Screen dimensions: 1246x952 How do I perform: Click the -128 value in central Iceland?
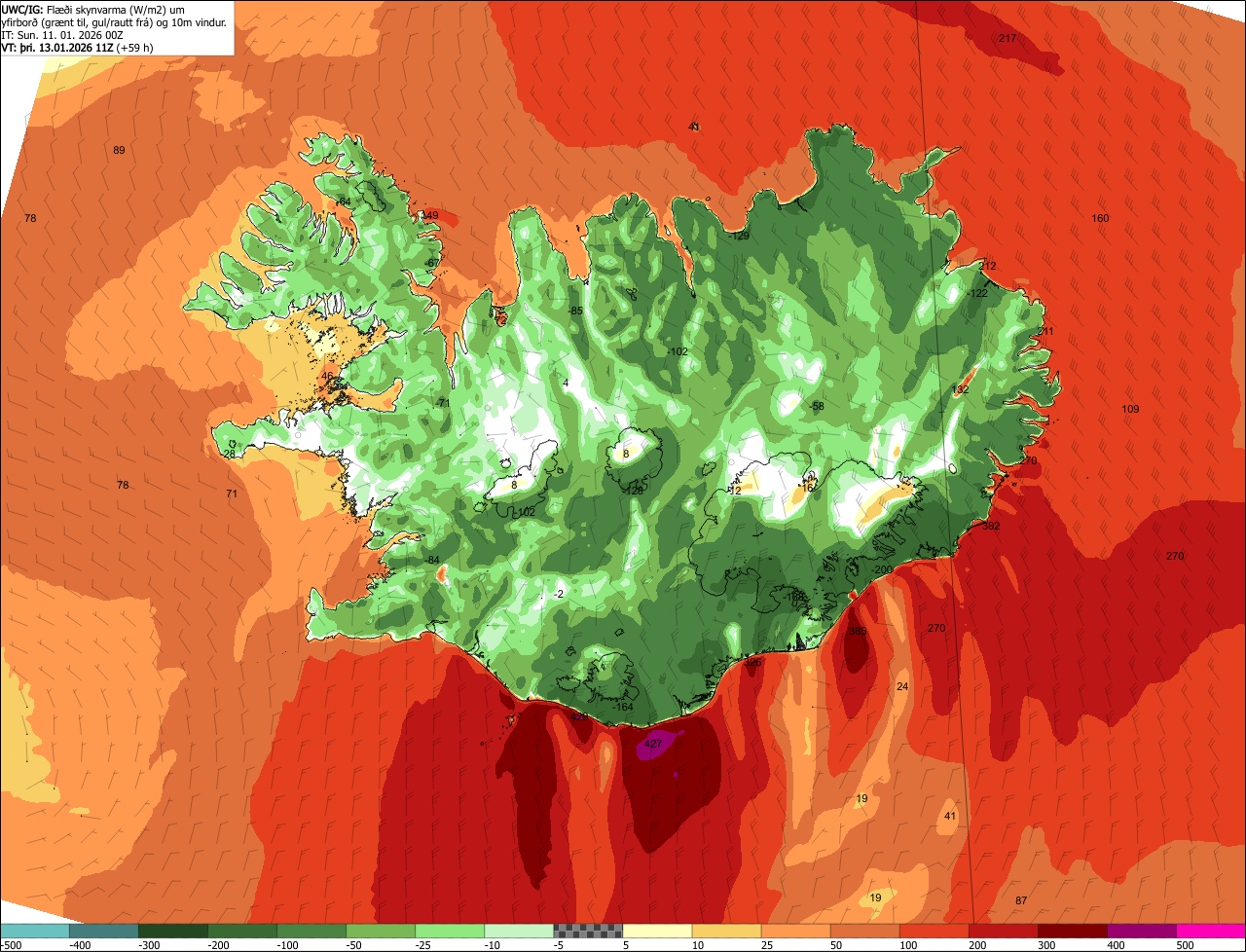pyautogui.click(x=634, y=492)
